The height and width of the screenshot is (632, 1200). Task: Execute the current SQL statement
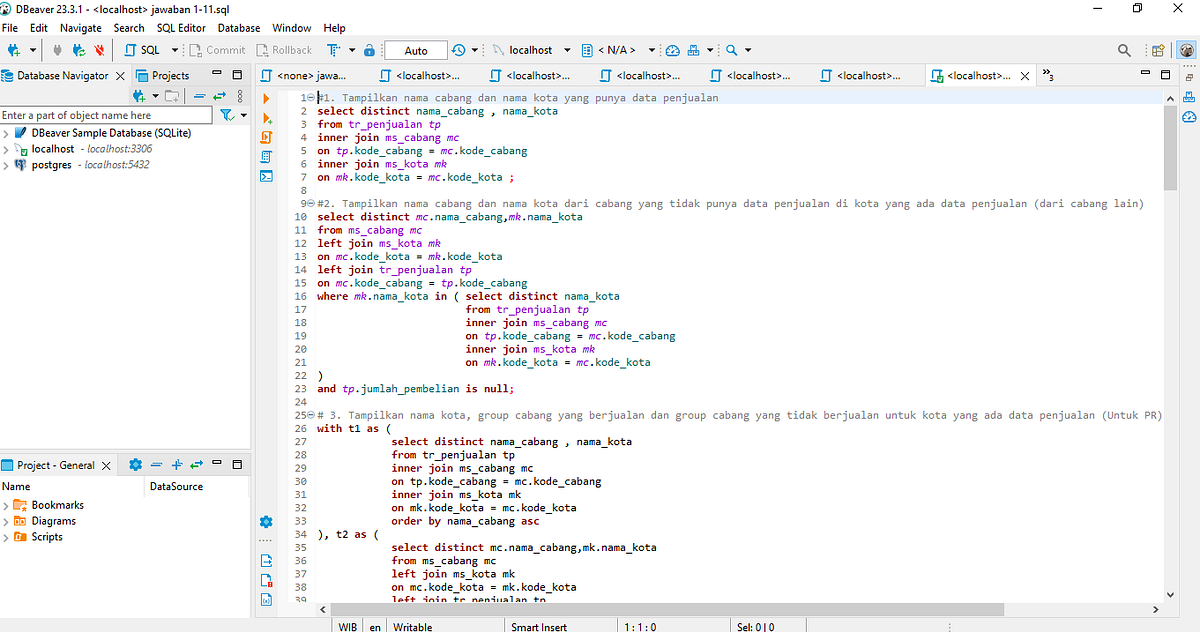(x=265, y=97)
